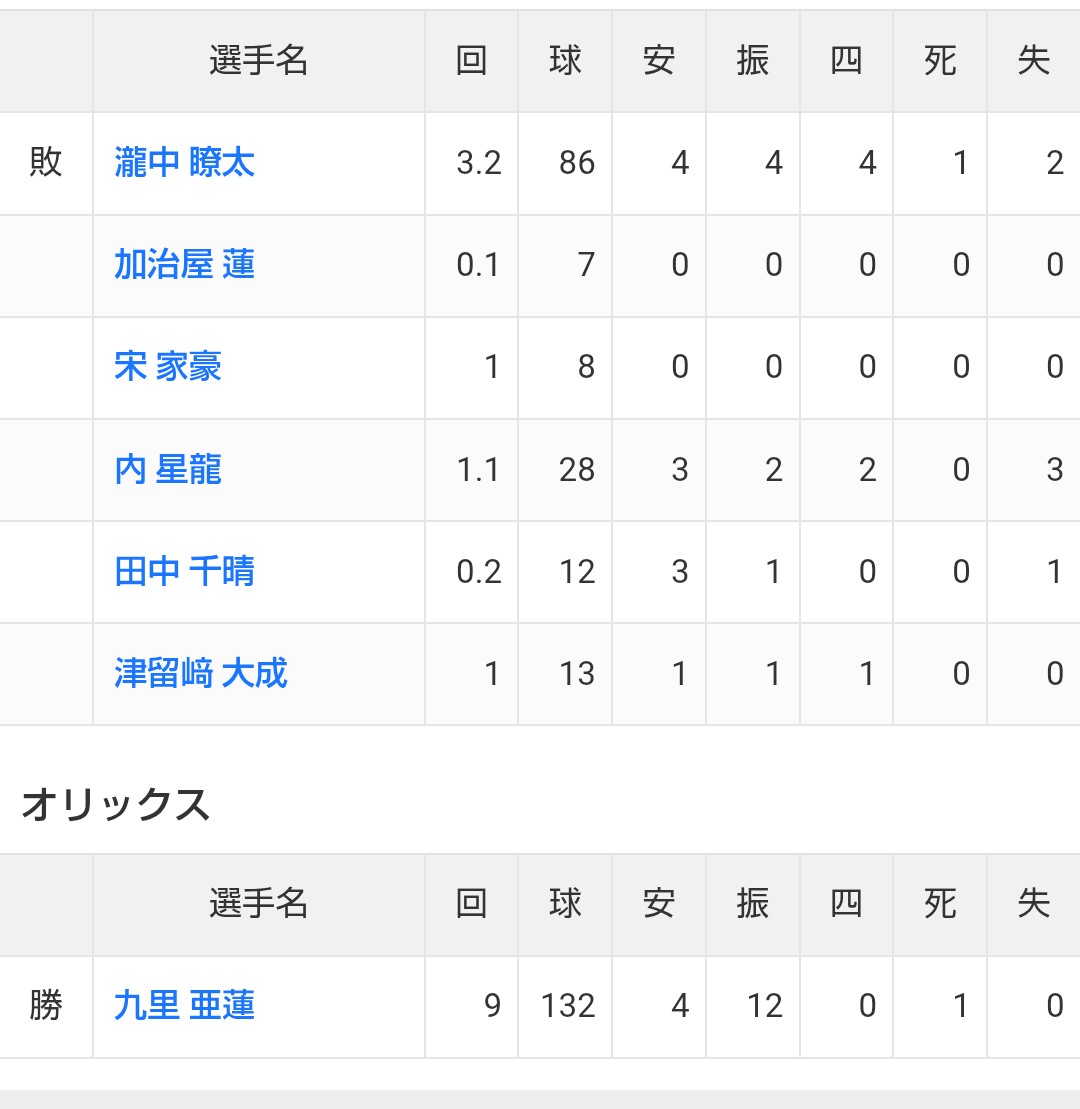Image resolution: width=1080 pixels, height=1109 pixels.
Task: Open 瀧中 瞭太 player page link
Action: click(x=184, y=163)
